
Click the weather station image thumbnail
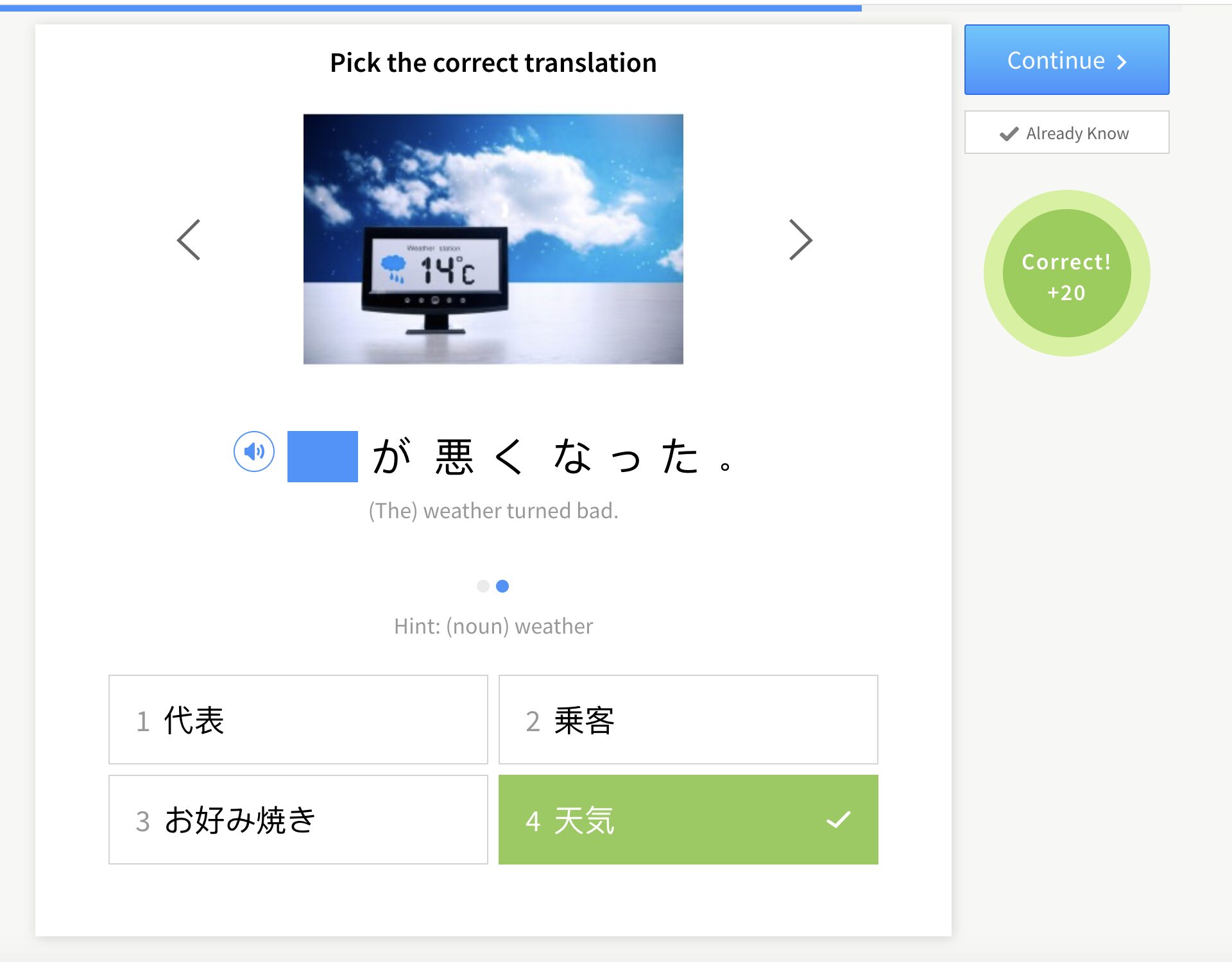pos(494,237)
